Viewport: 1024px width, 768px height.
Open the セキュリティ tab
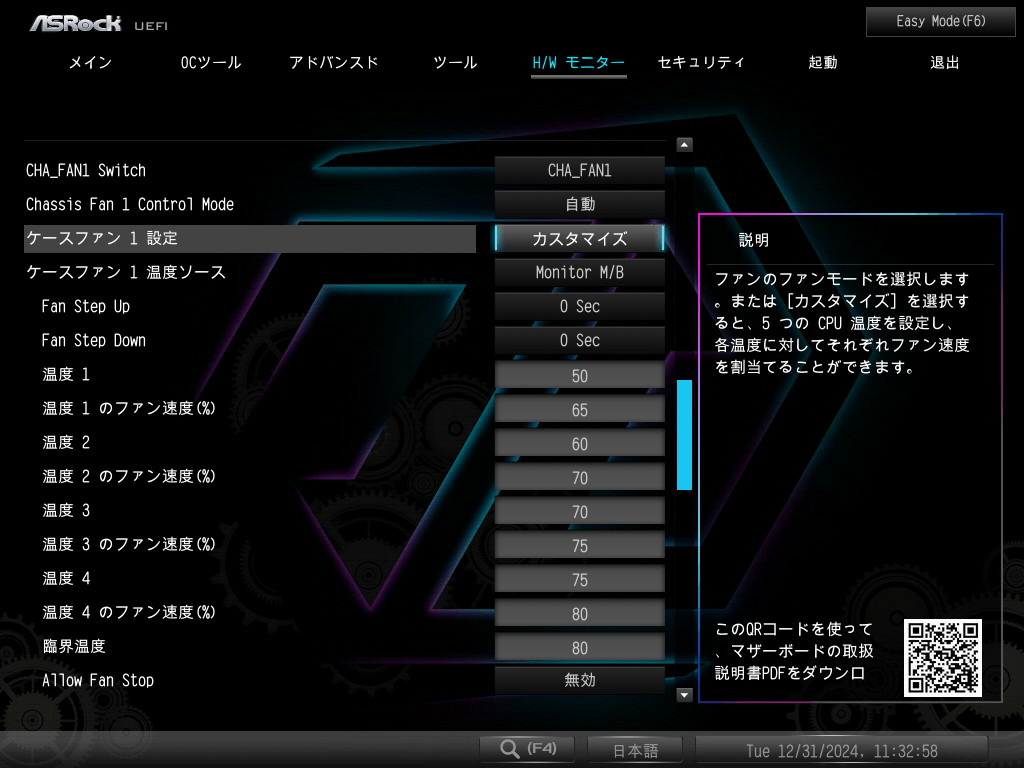click(x=701, y=63)
